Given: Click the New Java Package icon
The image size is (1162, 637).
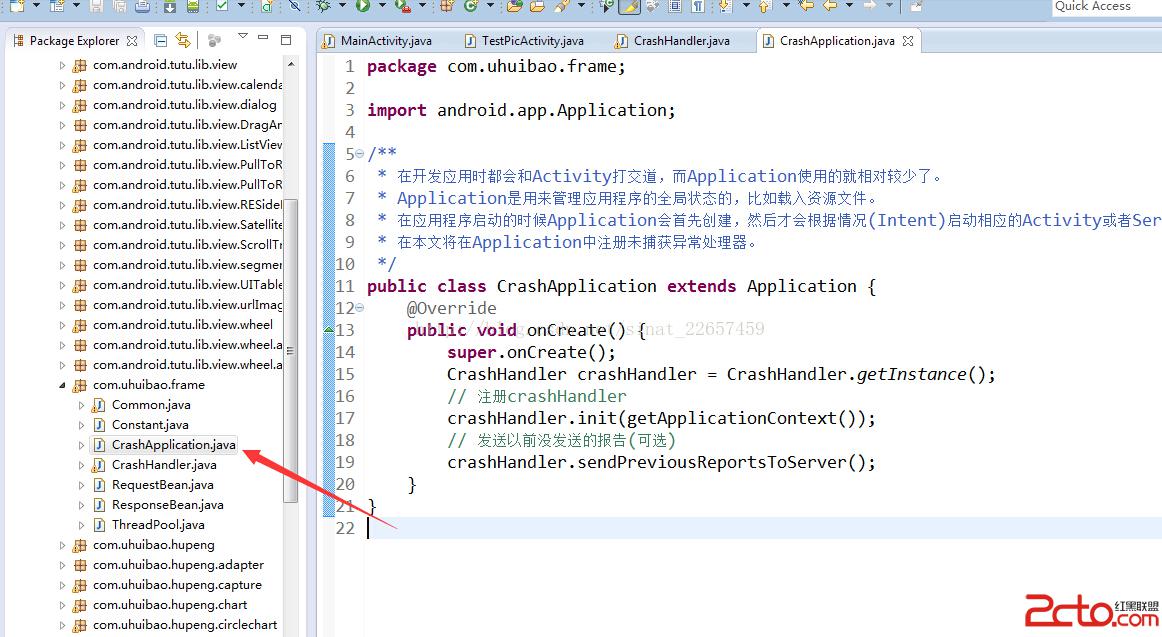Looking at the screenshot, I should (x=447, y=6).
